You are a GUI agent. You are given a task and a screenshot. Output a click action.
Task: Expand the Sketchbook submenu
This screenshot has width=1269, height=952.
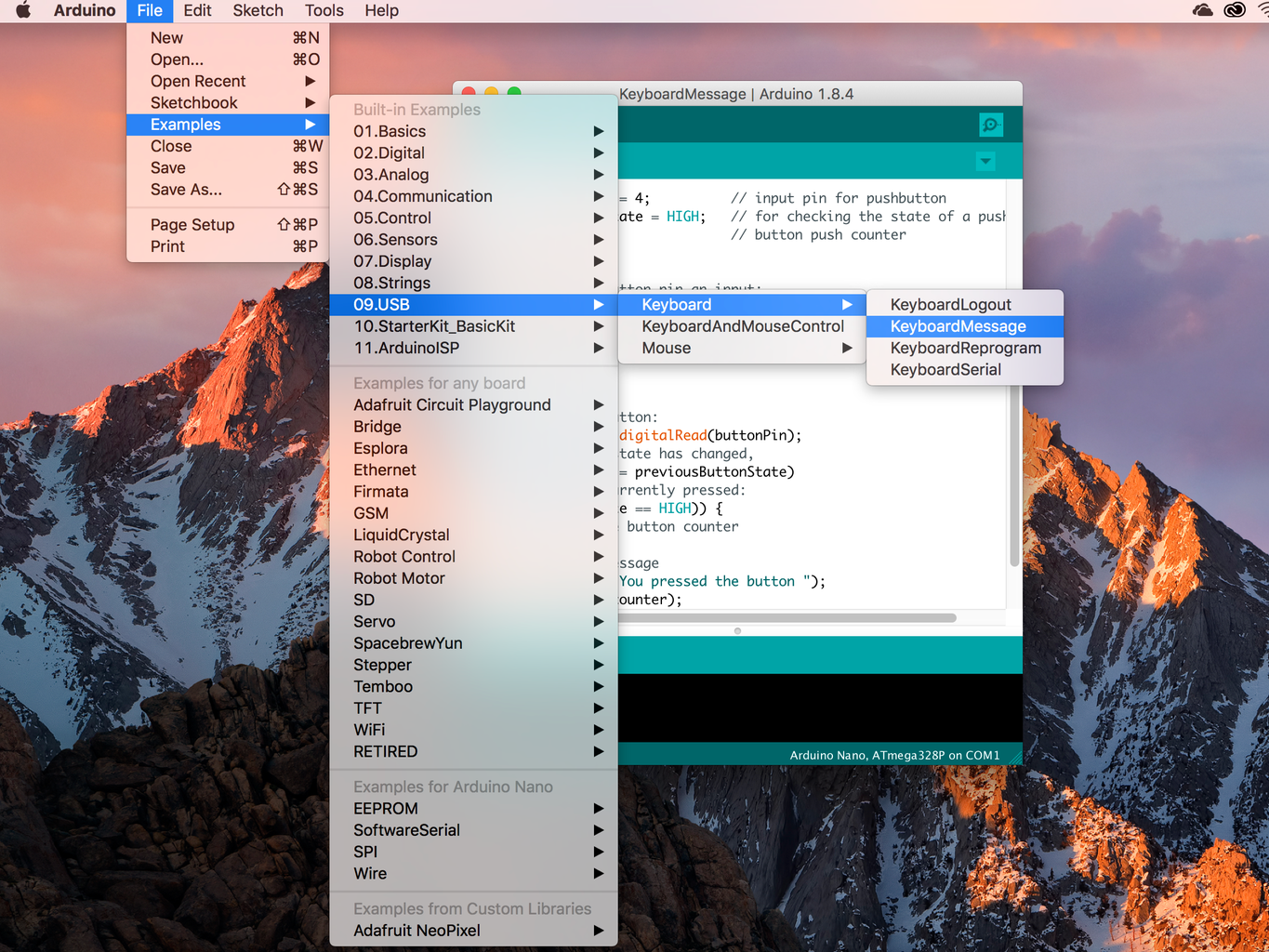228,103
